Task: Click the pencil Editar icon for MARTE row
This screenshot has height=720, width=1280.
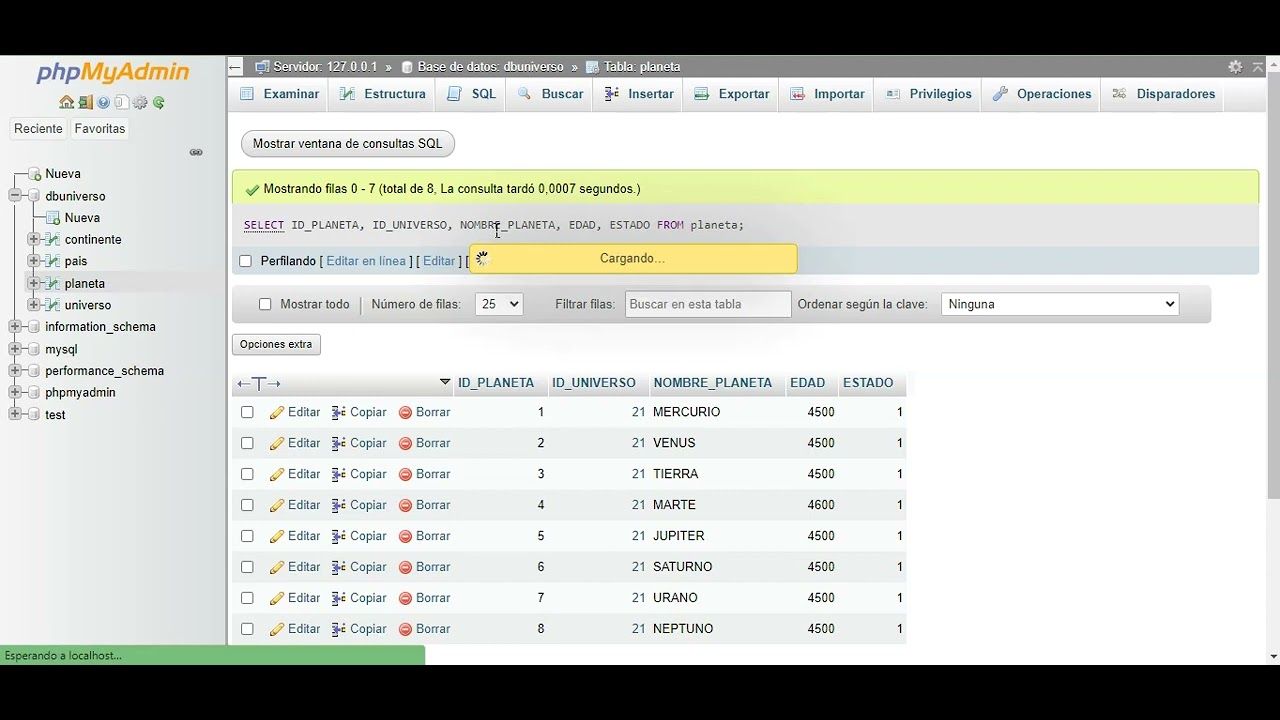Action: pyautogui.click(x=277, y=505)
